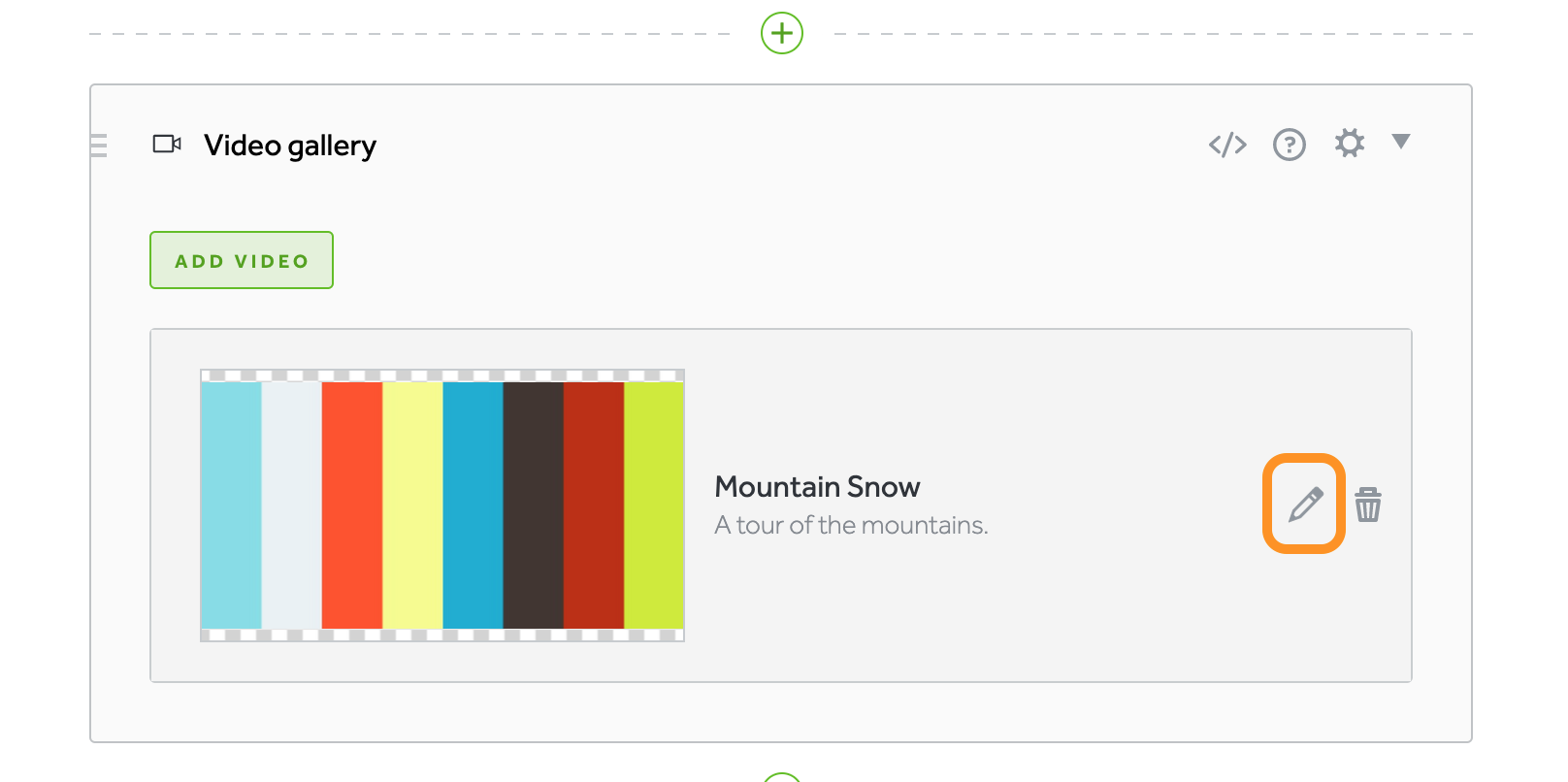
Task: Click the light cyan stripe in the thumbnail
Action: tap(231, 505)
